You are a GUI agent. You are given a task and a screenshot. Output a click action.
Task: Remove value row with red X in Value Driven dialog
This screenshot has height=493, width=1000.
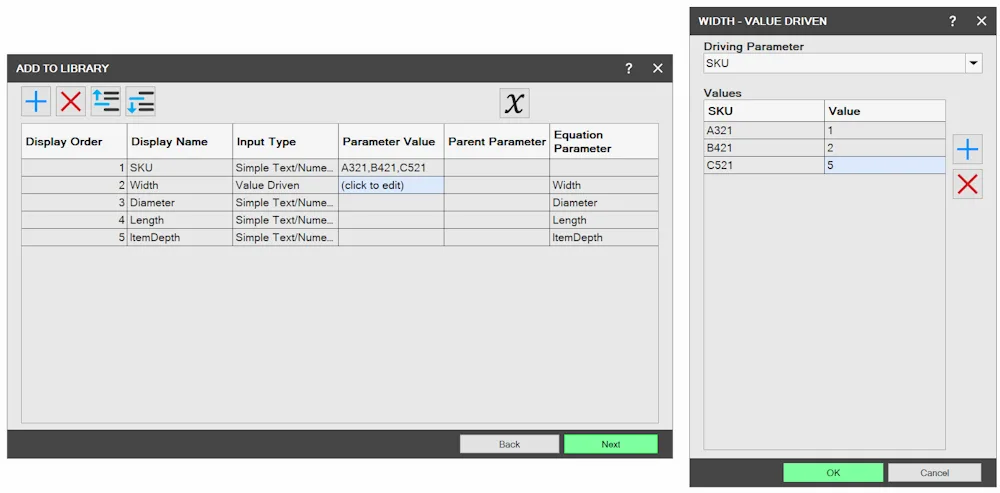pos(967,184)
